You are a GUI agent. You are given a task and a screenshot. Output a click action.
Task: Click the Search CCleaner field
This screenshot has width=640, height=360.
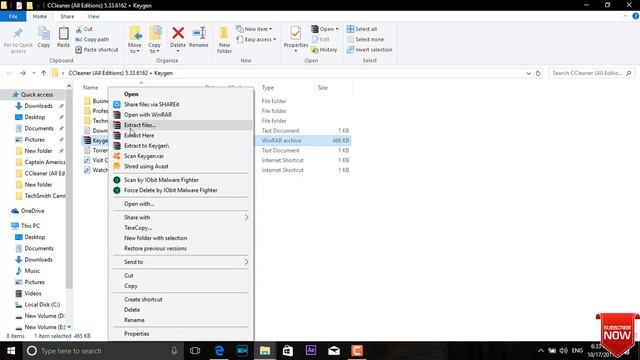(x=591, y=73)
